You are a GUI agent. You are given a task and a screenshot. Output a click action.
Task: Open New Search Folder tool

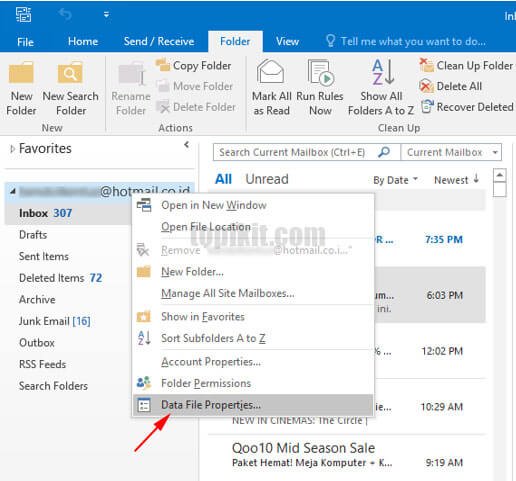[70, 88]
